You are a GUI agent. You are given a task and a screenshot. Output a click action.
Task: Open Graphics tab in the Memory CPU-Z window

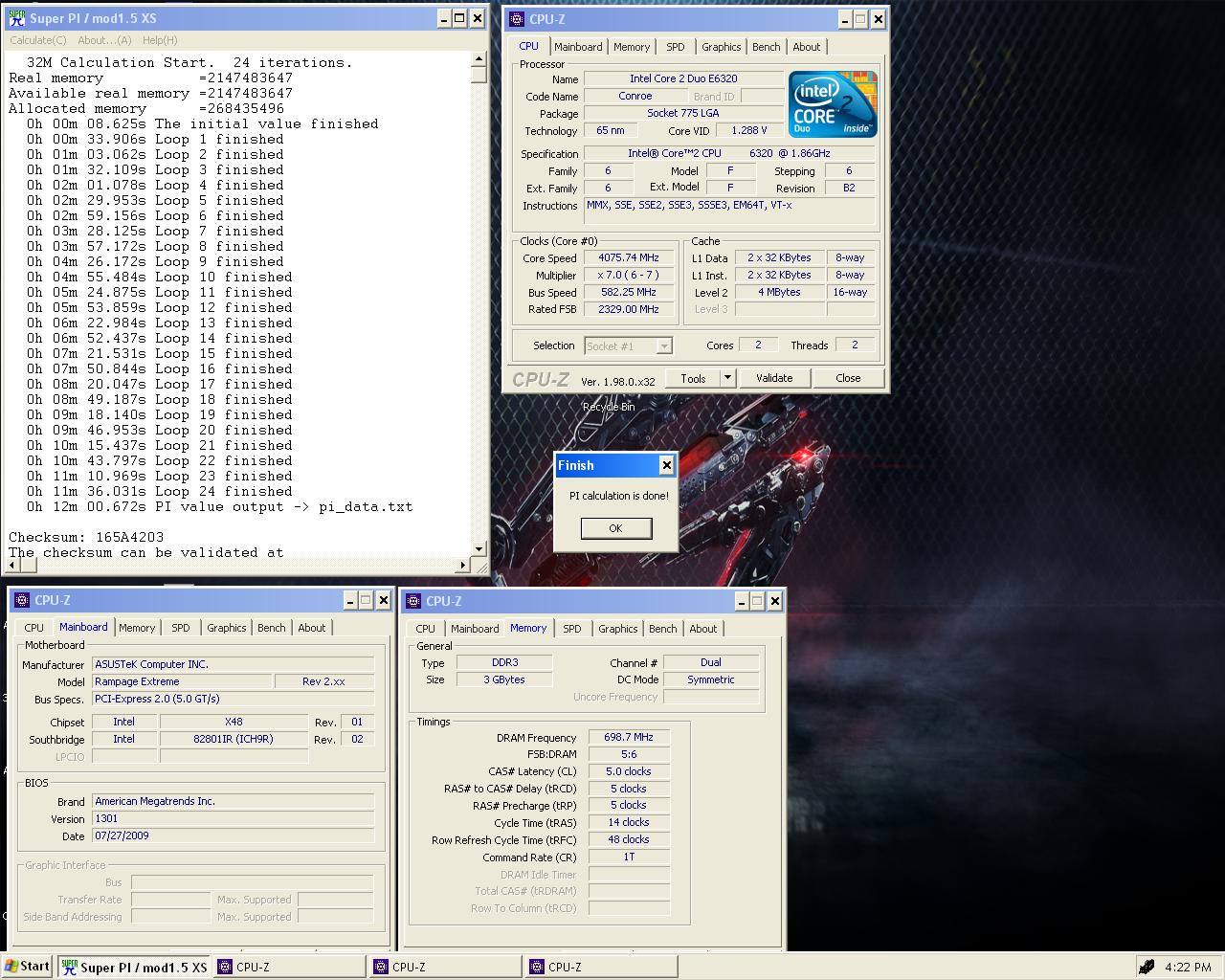point(617,629)
